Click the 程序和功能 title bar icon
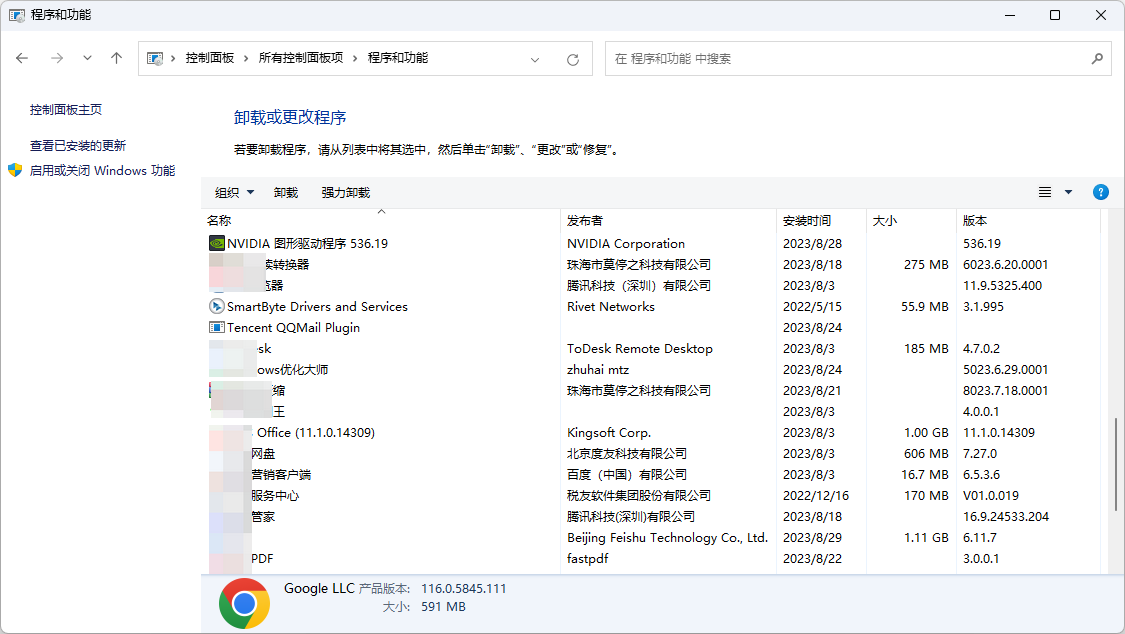This screenshot has width=1125, height=634. coord(17,15)
